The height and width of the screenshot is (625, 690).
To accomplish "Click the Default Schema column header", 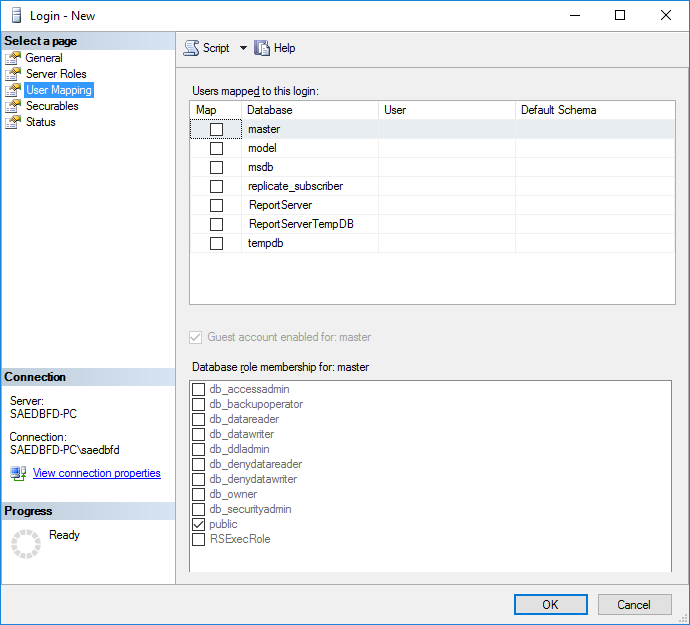I will (x=594, y=110).
